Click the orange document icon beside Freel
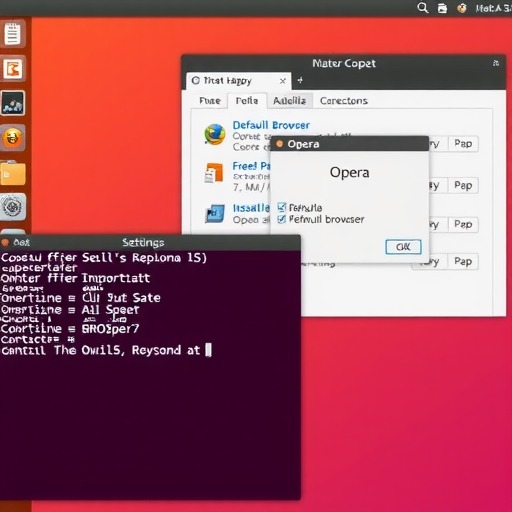 click(213, 173)
